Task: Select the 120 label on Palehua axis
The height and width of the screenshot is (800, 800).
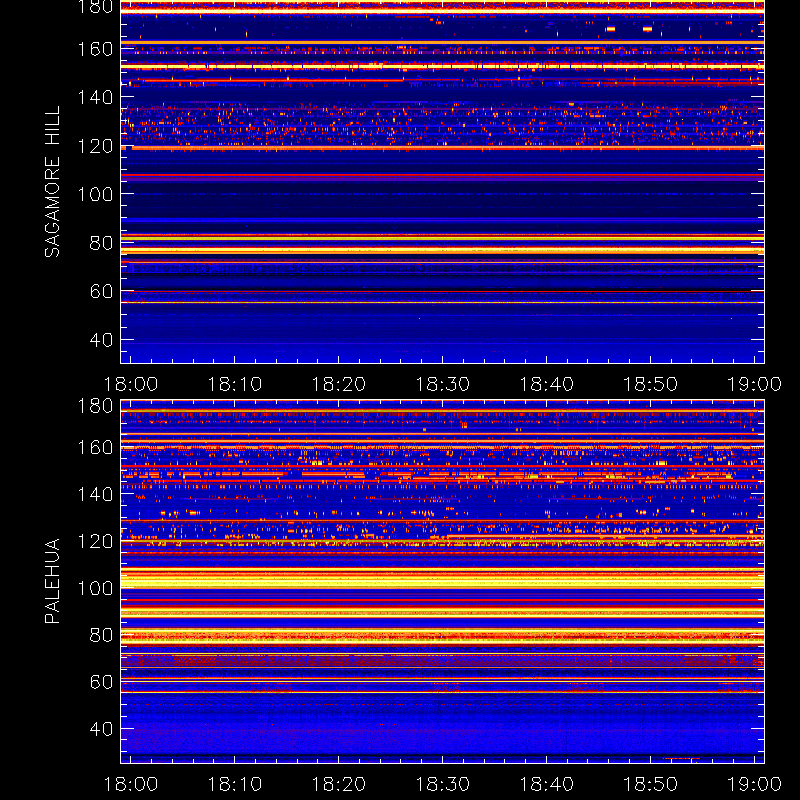Action: tap(95, 541)
